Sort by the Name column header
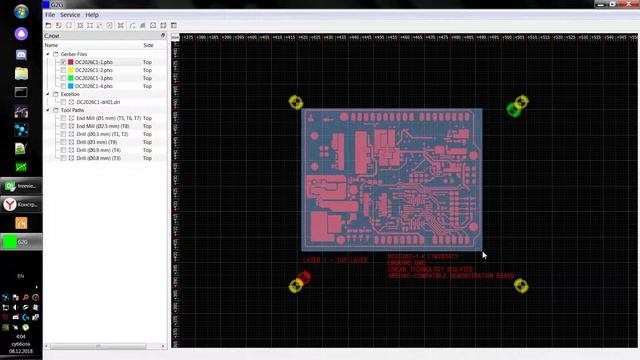Viewport: 640px width, 360px height. coord(51,45)
